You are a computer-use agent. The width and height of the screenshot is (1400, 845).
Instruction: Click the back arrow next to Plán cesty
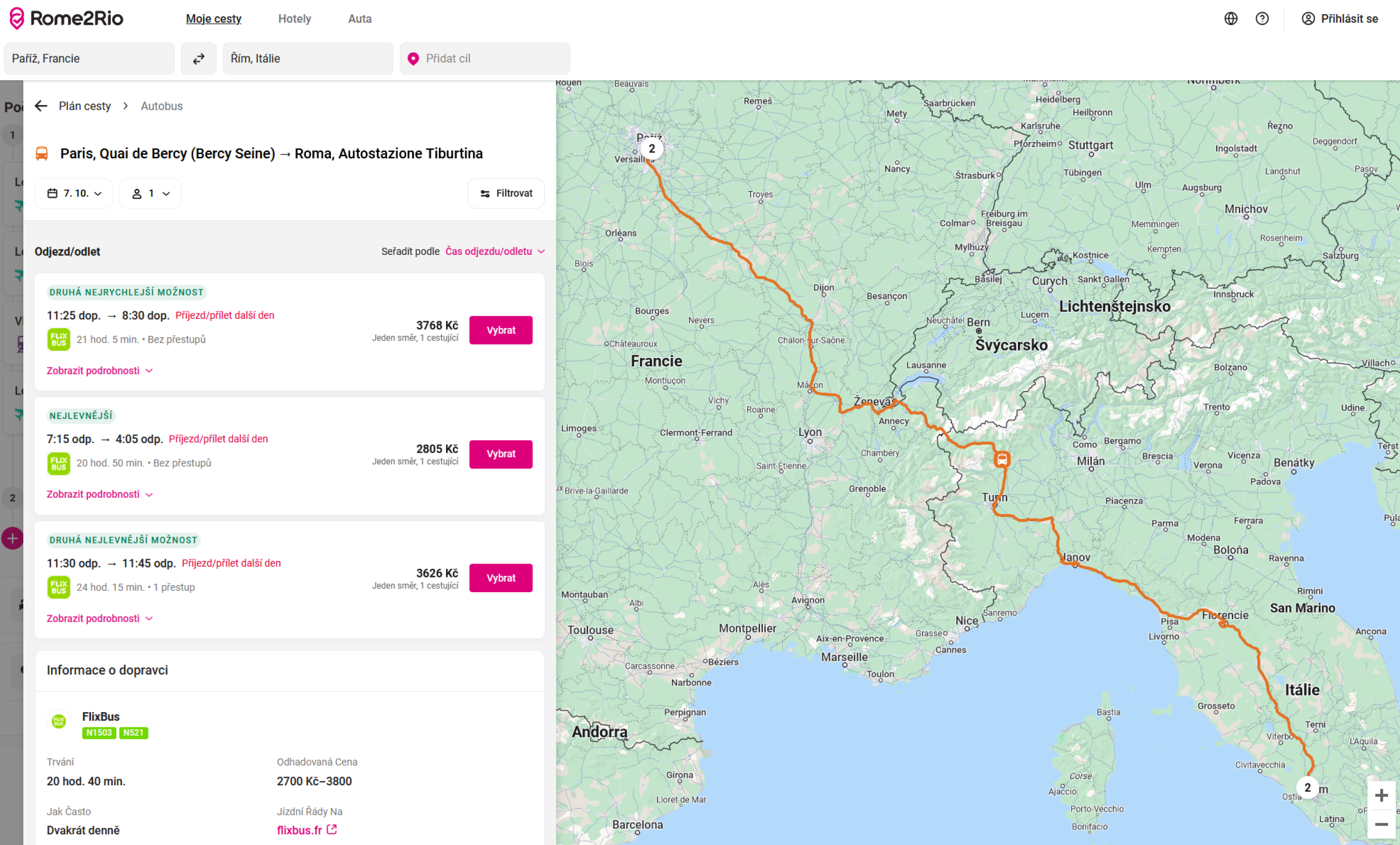(x=41, y=106)
